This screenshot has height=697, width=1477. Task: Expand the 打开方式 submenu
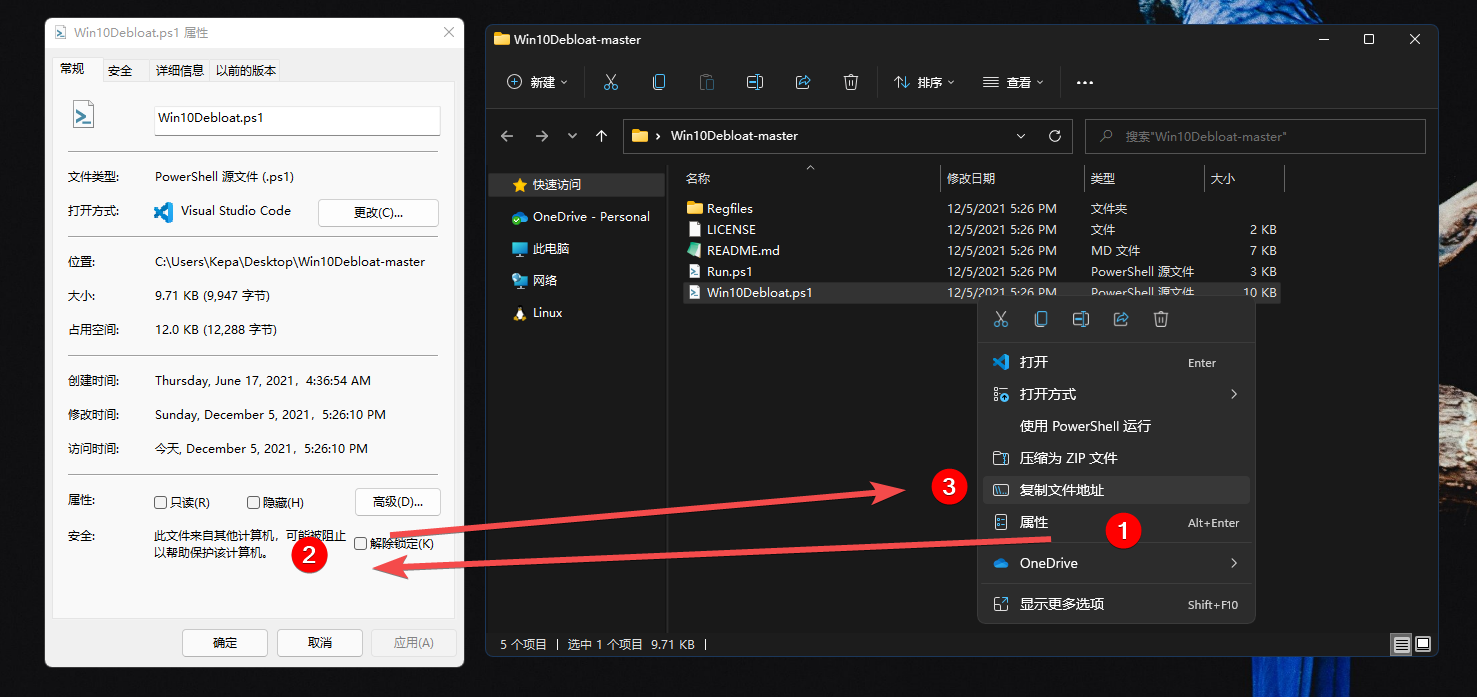pos(1115,394)
